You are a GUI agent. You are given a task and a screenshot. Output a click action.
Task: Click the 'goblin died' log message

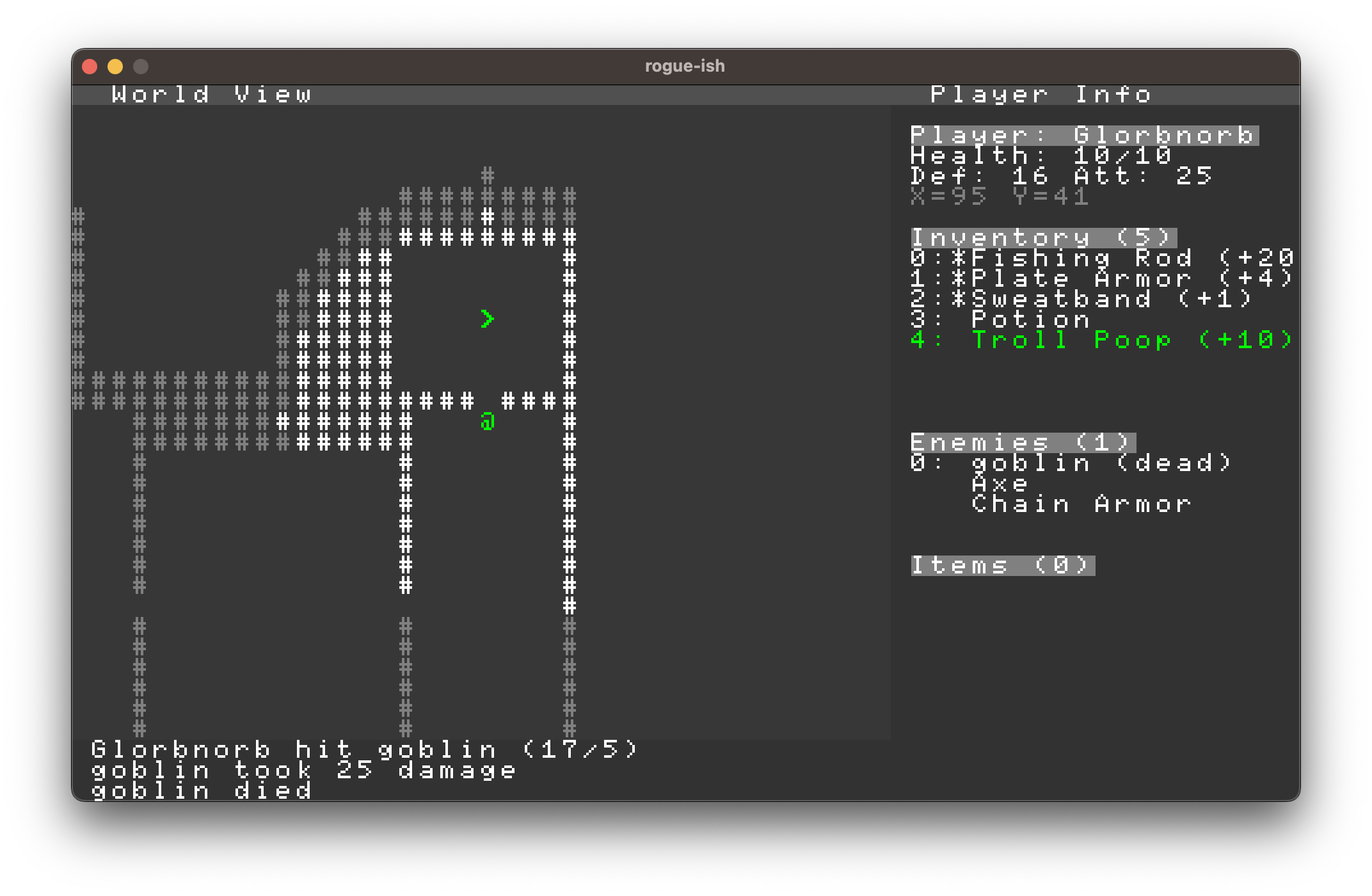(x=202, y=790)
